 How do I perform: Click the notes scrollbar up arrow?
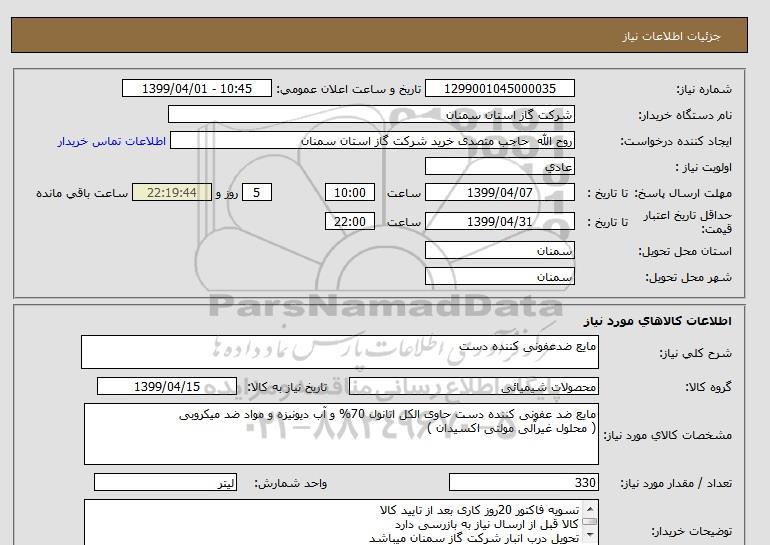point(589,509)
